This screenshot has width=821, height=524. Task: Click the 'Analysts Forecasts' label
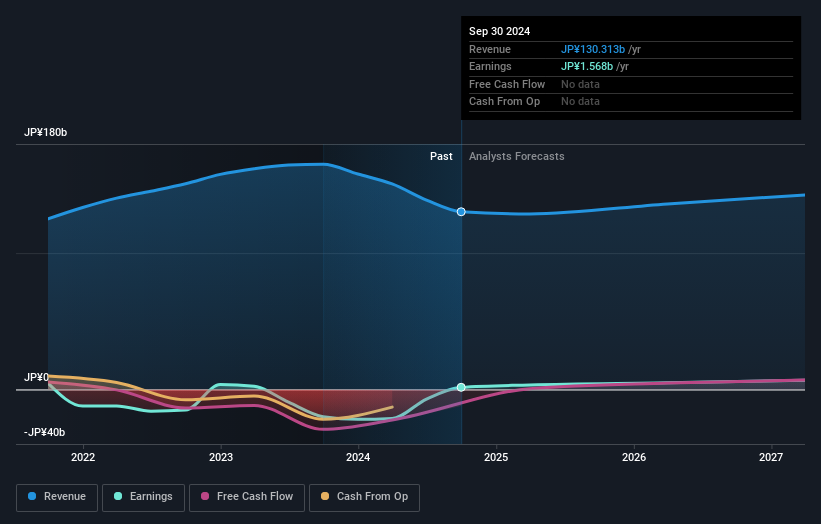click(516, 157)
